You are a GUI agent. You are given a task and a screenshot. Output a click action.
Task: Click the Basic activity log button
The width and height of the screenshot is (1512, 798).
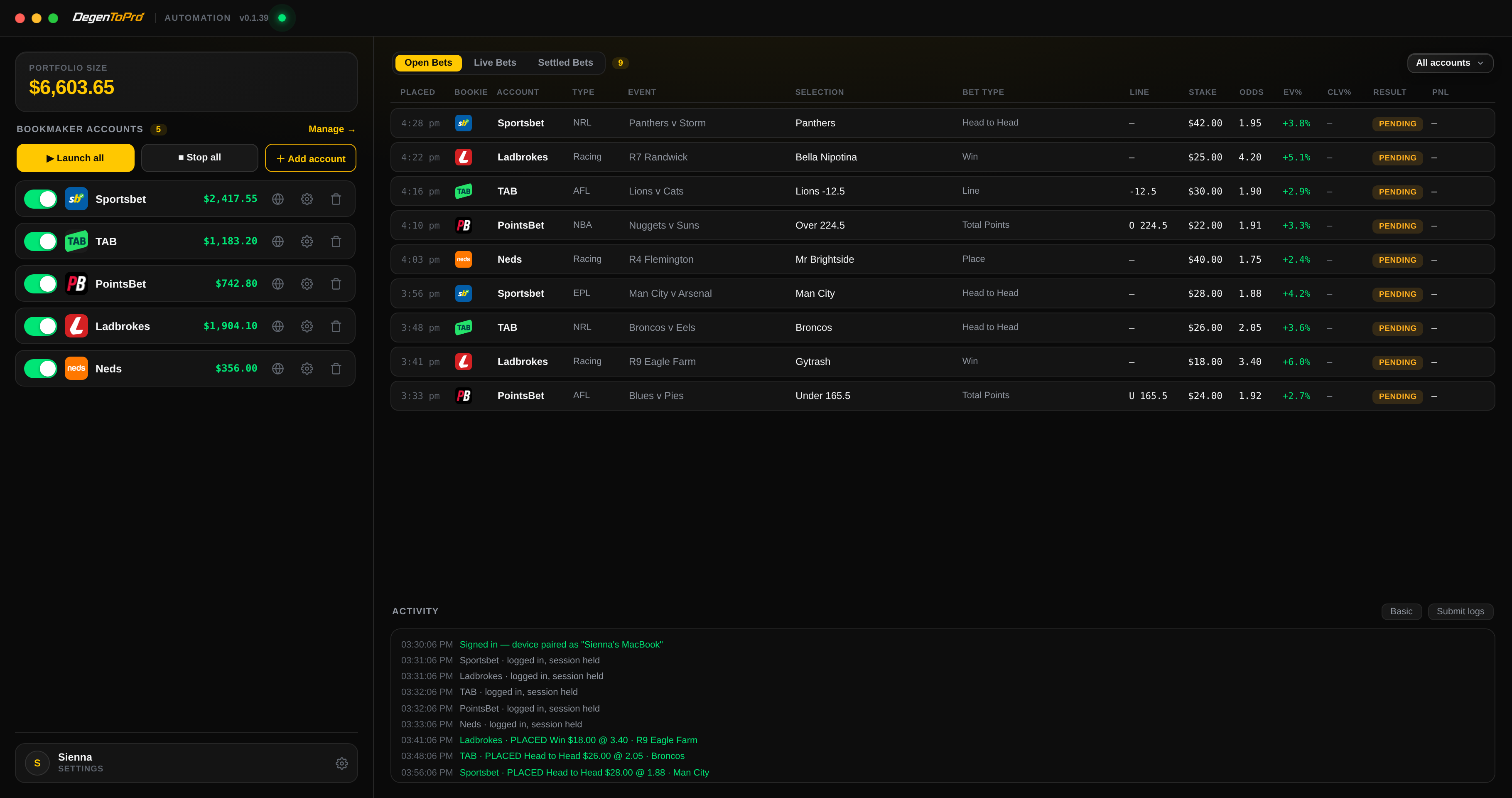[1401, 611]
